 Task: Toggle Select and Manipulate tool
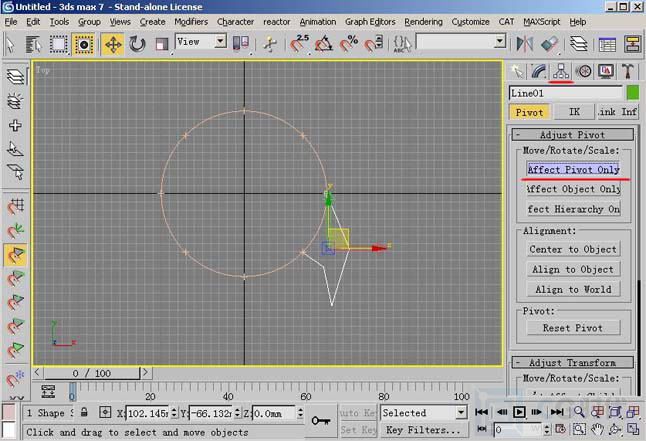coord(270,44)
